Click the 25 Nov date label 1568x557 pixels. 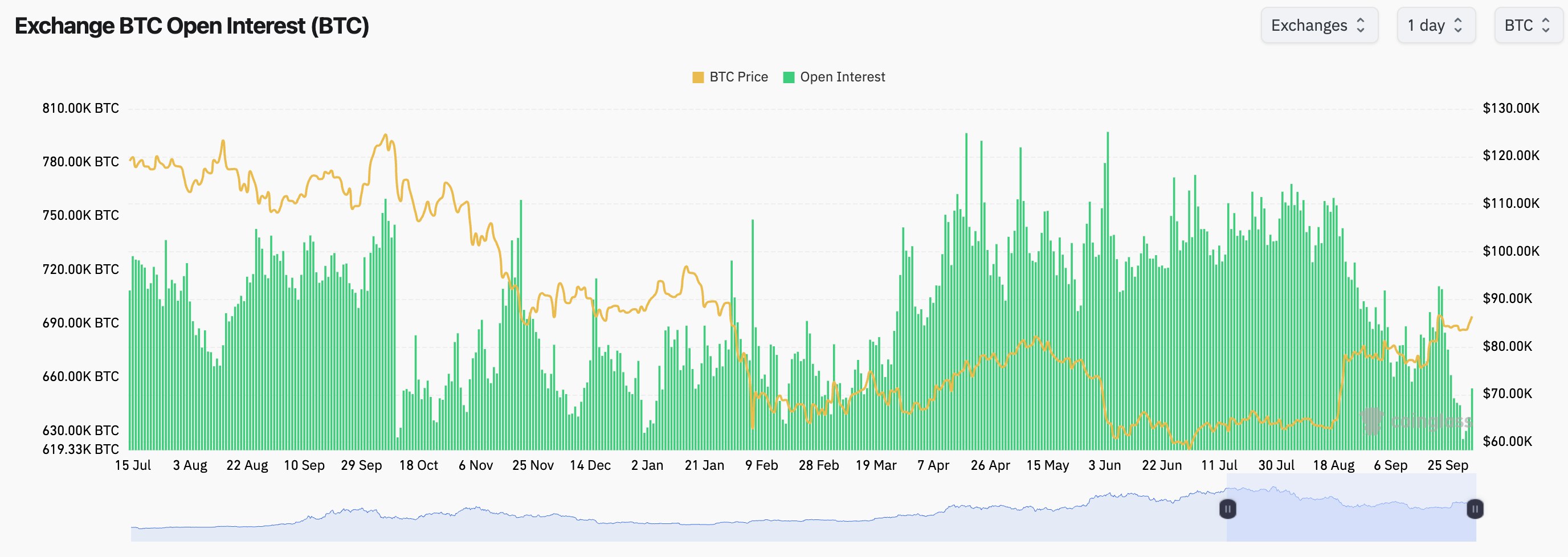(x=533, y=465)
